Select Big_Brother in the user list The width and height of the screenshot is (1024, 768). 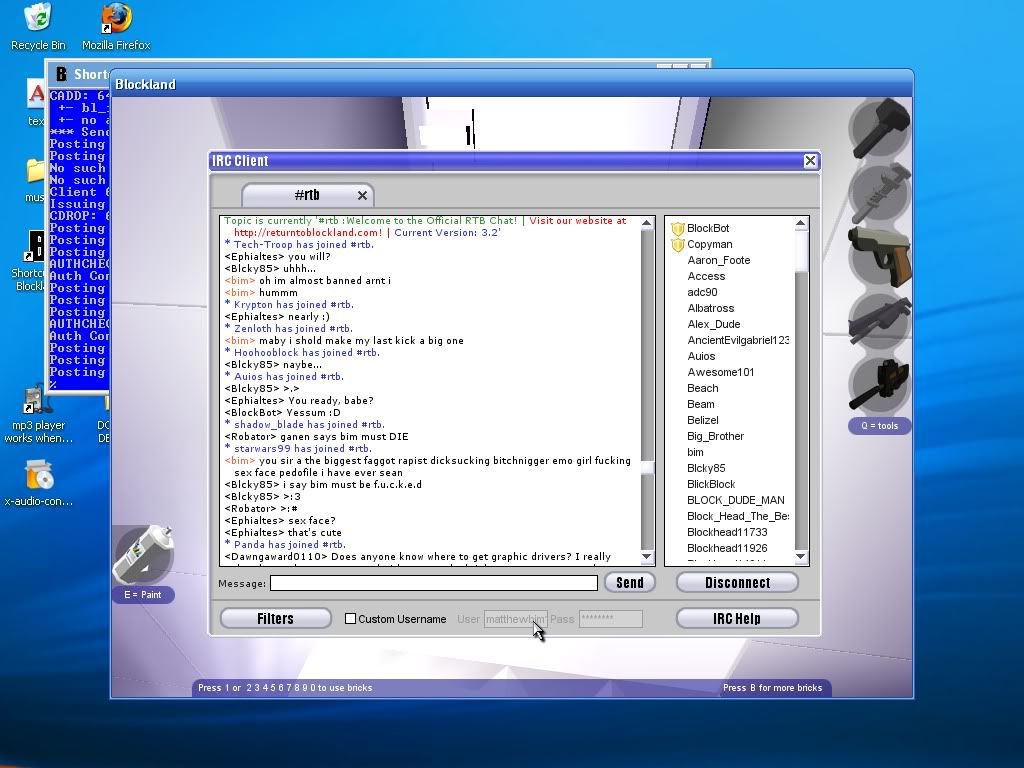[x=715, y=436]
